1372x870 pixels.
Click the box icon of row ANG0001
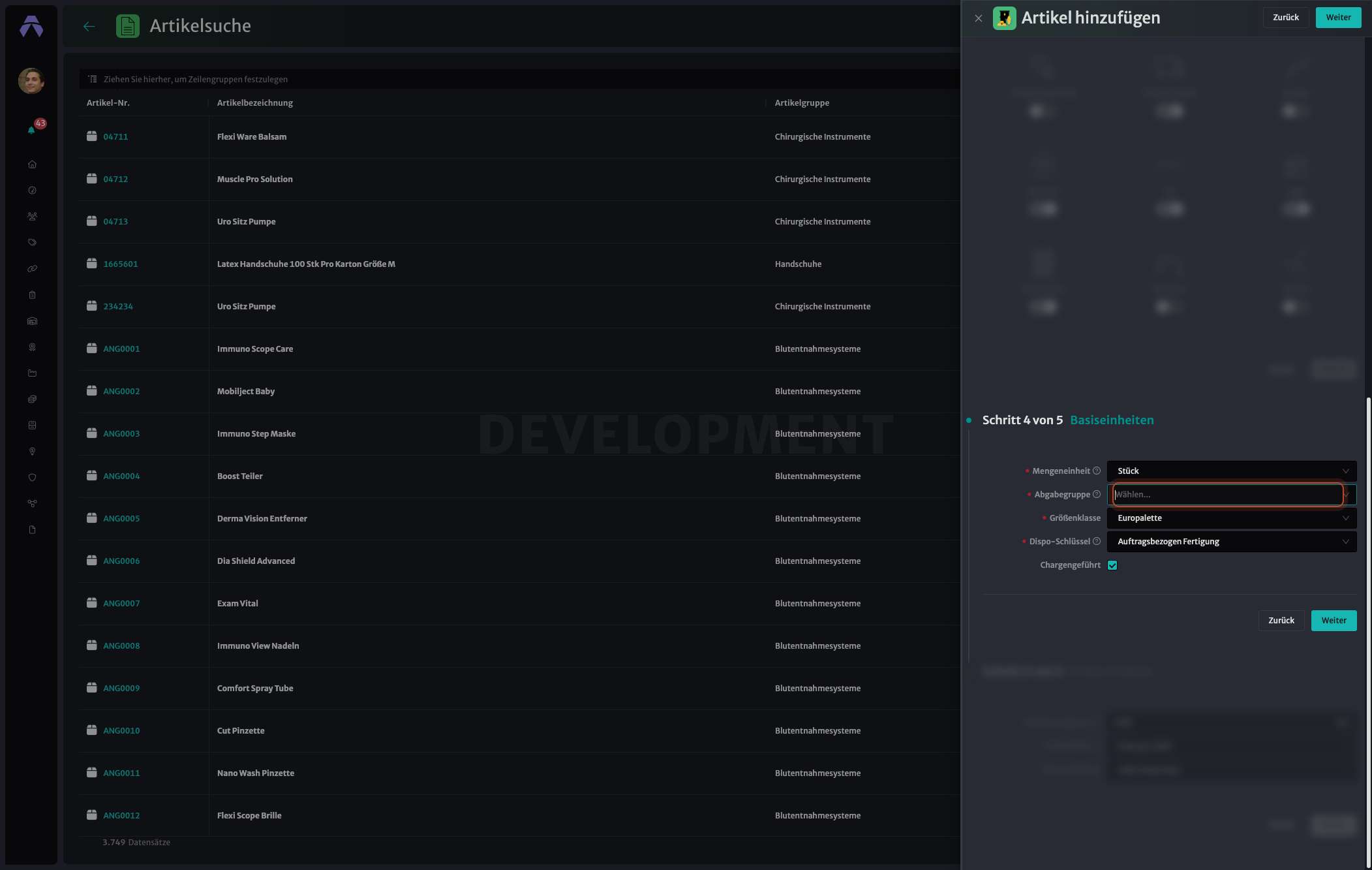pyautogui.click(x=92, y=349)
